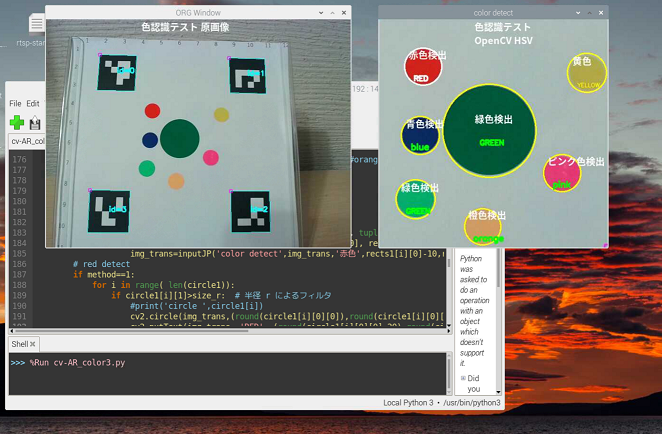Click the id=1 marker in ORG Window

(248, 76)
